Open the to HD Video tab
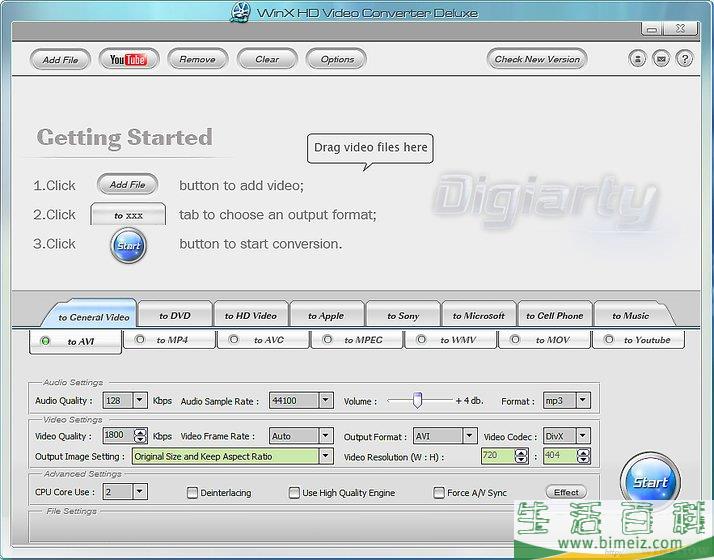 [250, 315]
